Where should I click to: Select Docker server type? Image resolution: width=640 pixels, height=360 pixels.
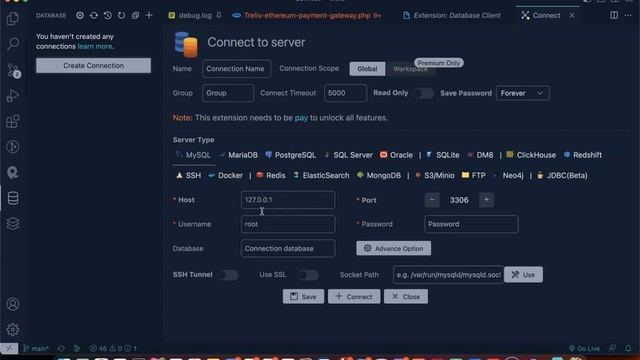click(x=225, y=176)
